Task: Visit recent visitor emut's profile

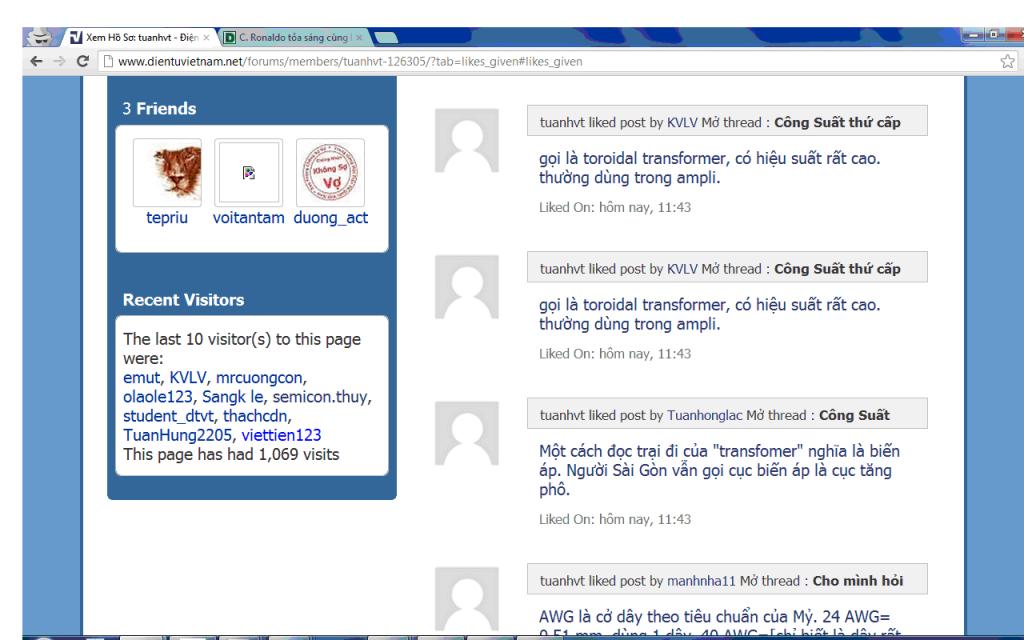Action: 141,377
